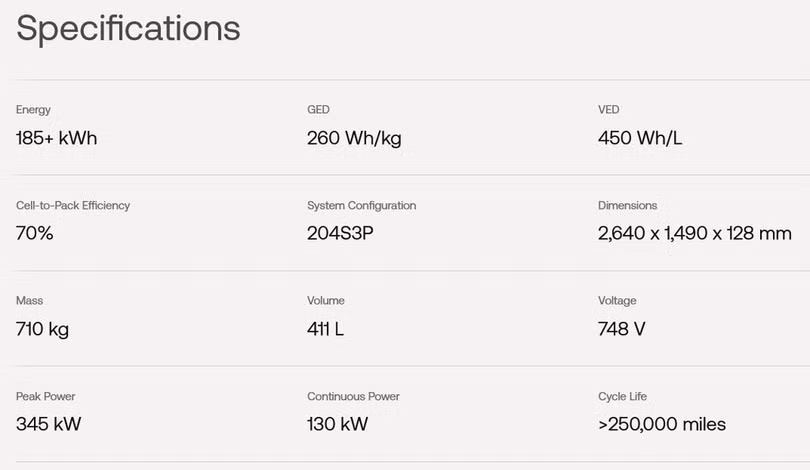The width and height of the screenshot is (810, 470).
Task: Click the VED label
Action: [x=608, y=110]
